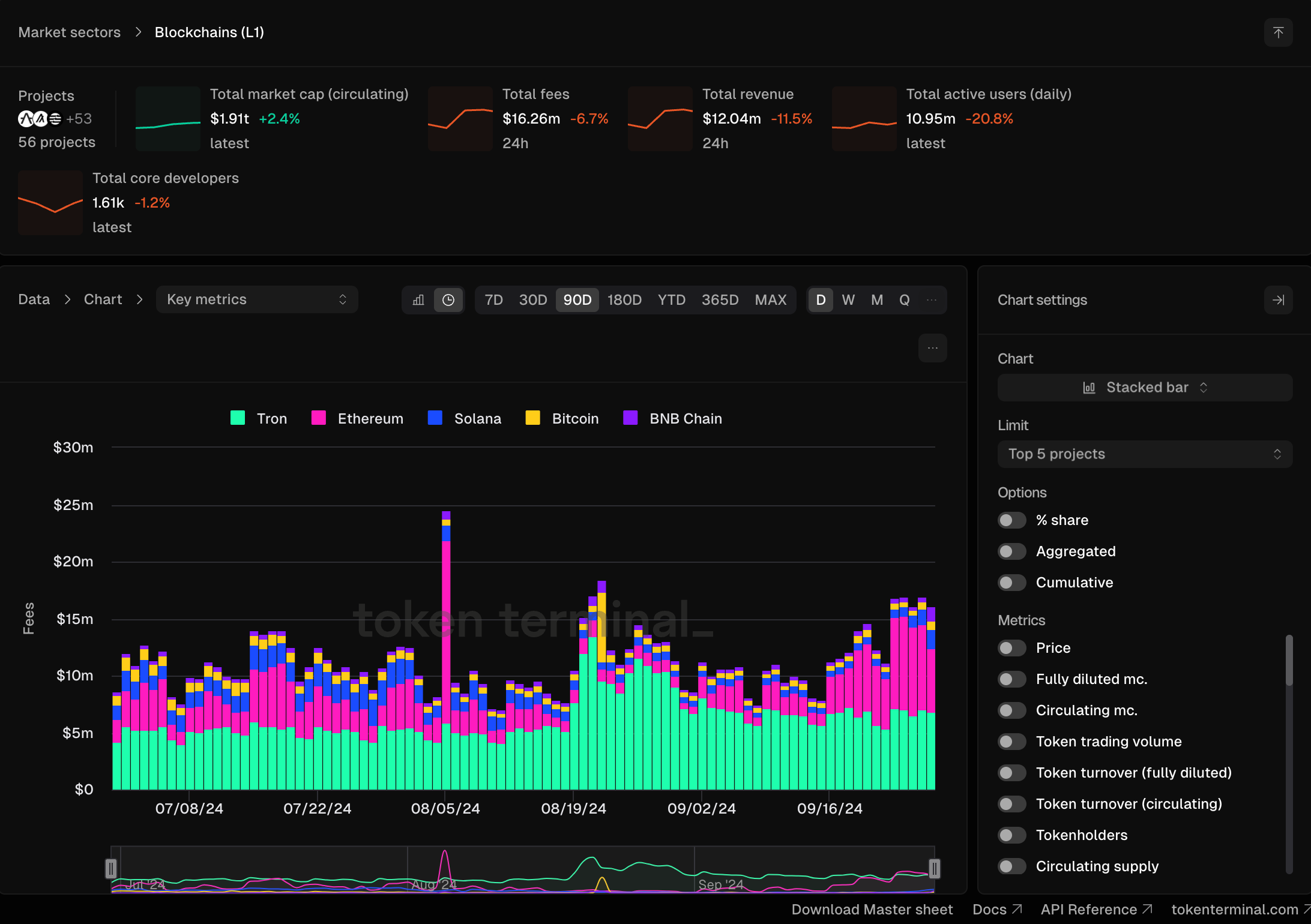Select weekly W granularity
1311x924 pixels.
848,300
